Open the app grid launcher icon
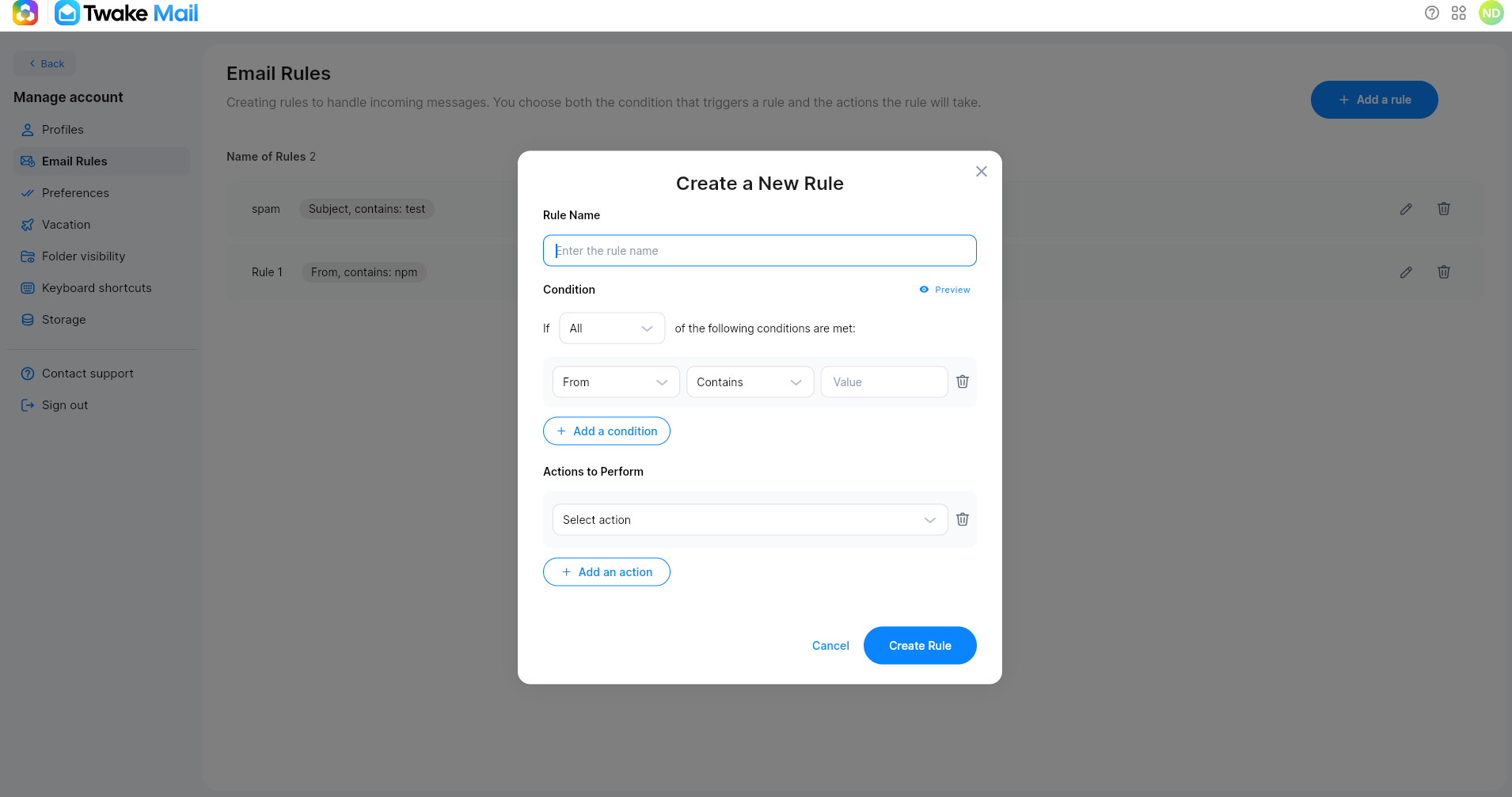Screen dimensions: 1512x797 (1459, 13)
